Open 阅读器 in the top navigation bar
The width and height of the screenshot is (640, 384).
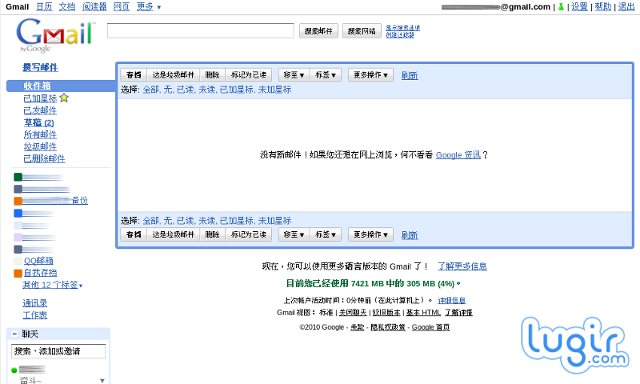(94, 7)
